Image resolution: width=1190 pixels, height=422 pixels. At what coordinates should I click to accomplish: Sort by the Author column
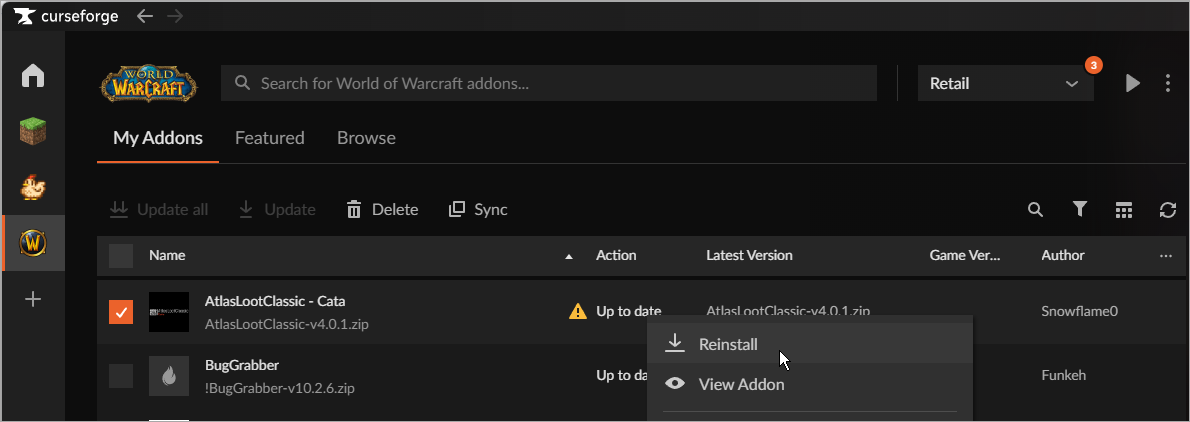[1062, 256]
